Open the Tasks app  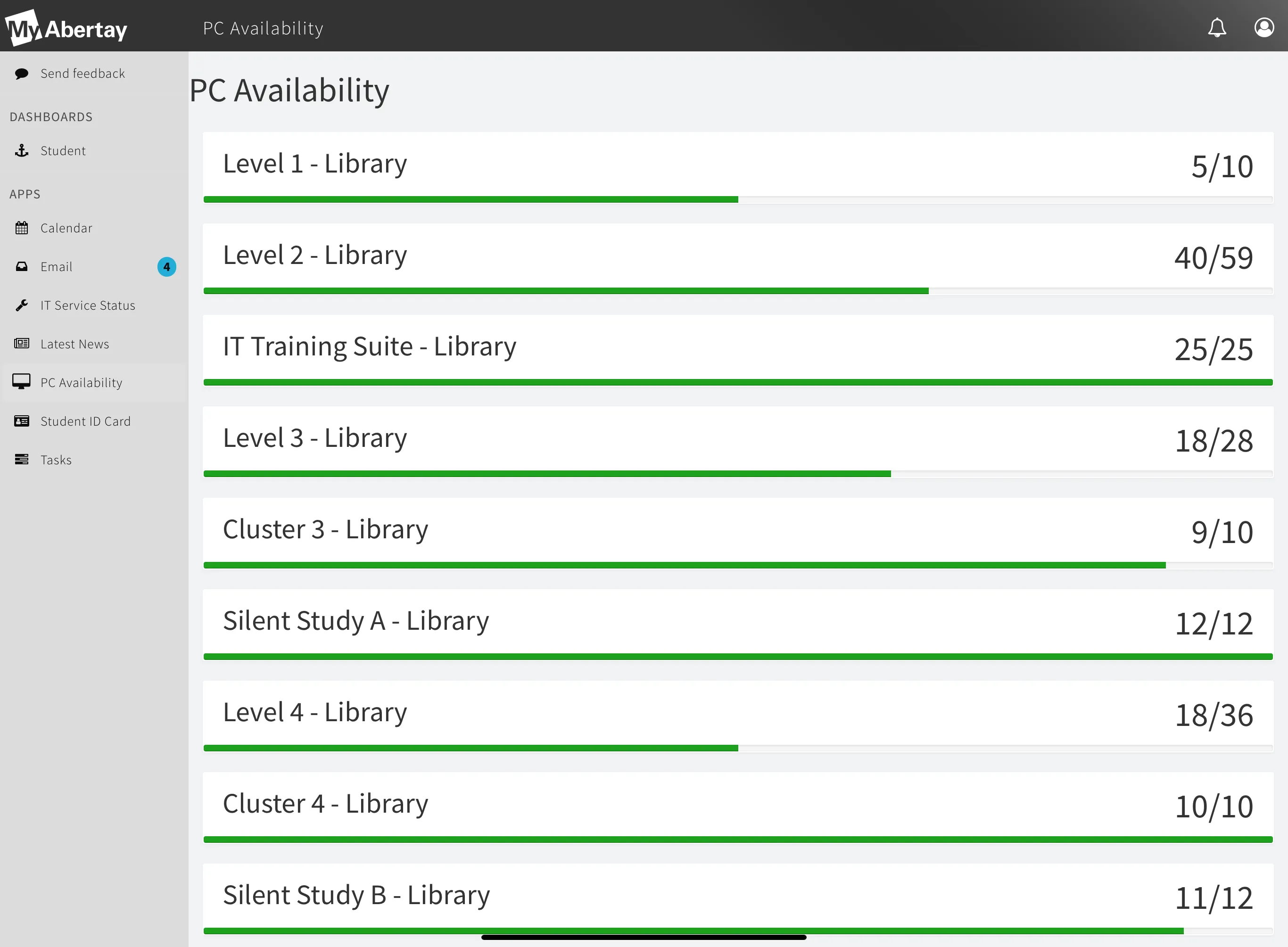coord(56,459)
